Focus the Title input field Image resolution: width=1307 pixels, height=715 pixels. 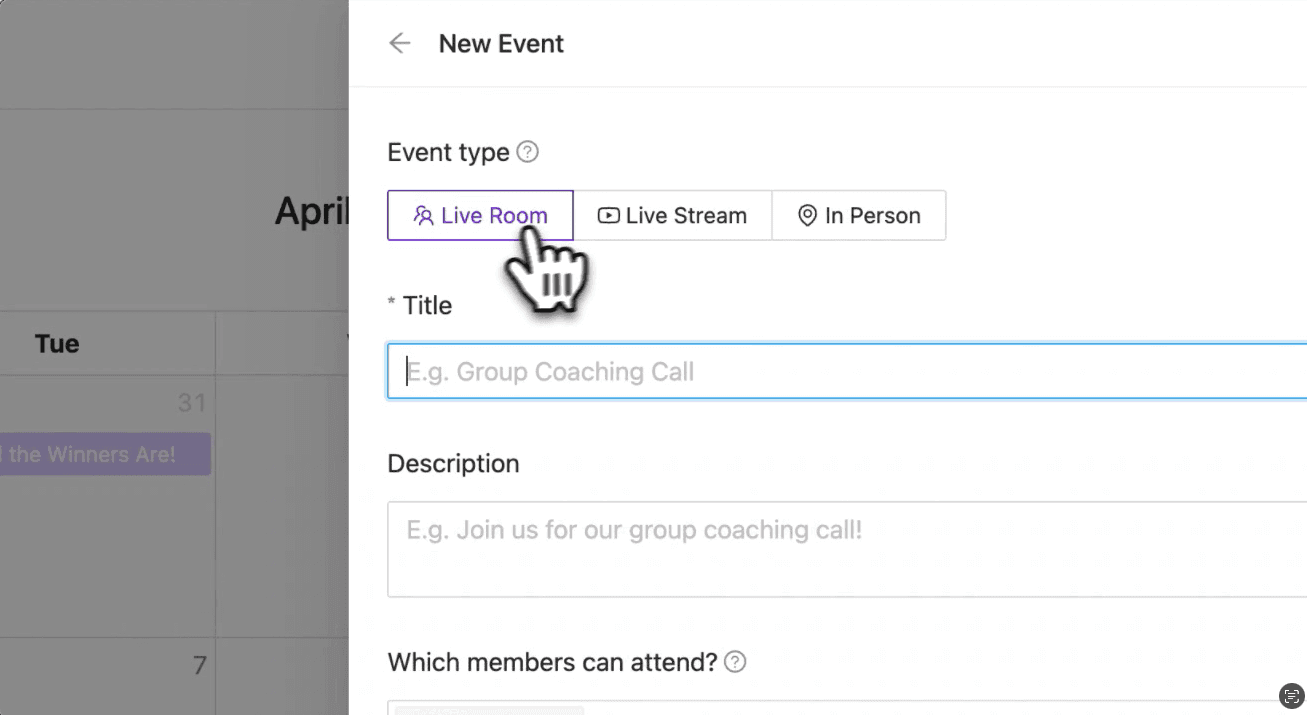(847, 372)
